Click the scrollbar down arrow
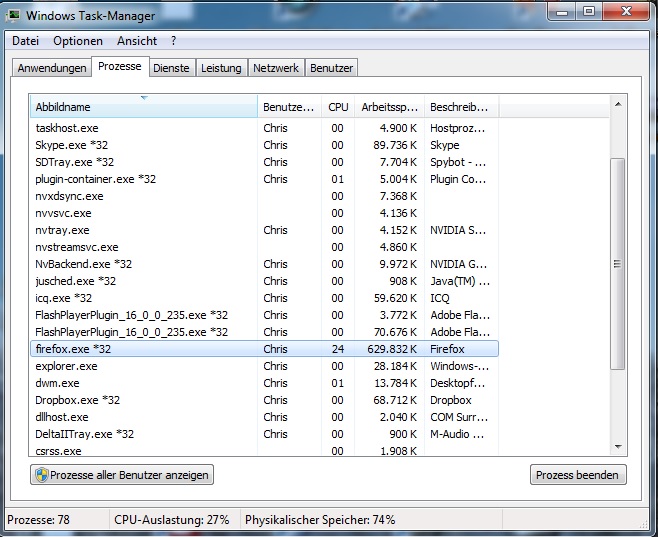 click(618, 446)
